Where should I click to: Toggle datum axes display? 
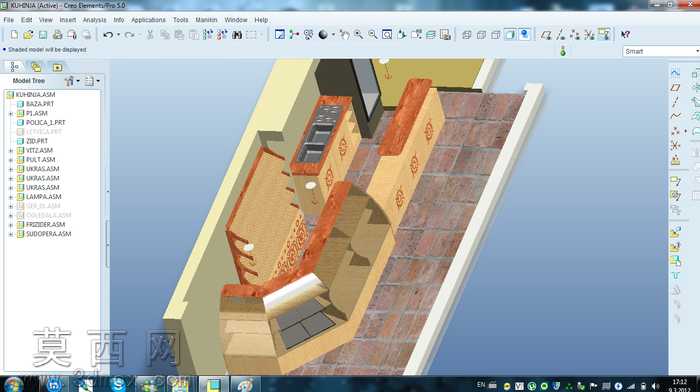pyautogui.click(x=560, y=34)
